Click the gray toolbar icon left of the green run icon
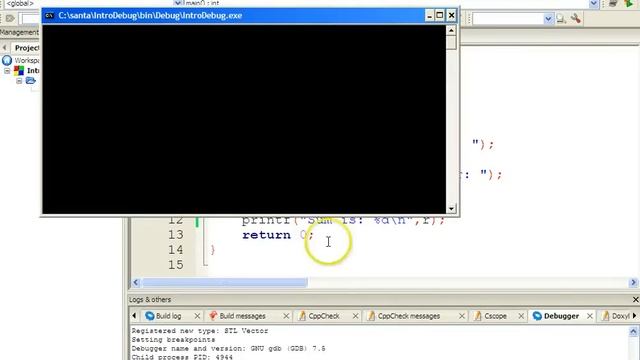Screen dimensions: 640x360 [613, 4]
